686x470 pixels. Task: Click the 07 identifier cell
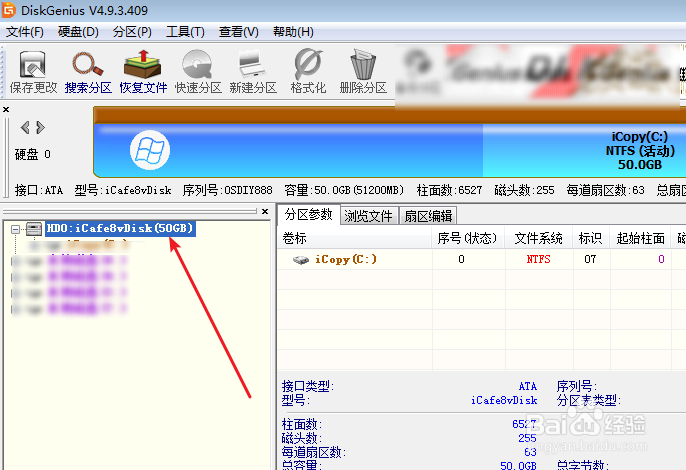coord(590,260)
